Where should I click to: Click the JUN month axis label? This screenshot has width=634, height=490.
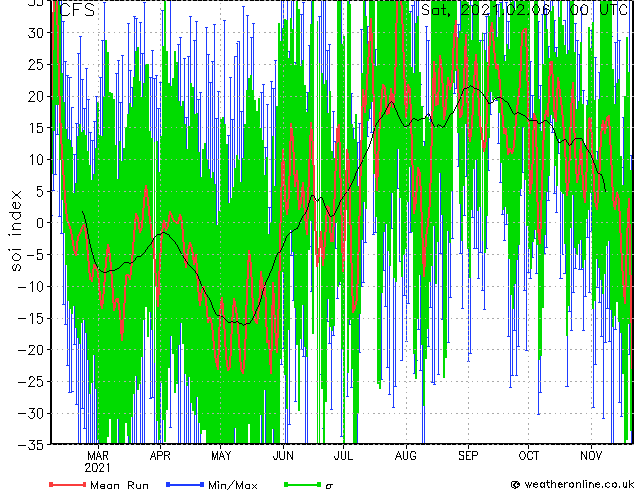283,456
